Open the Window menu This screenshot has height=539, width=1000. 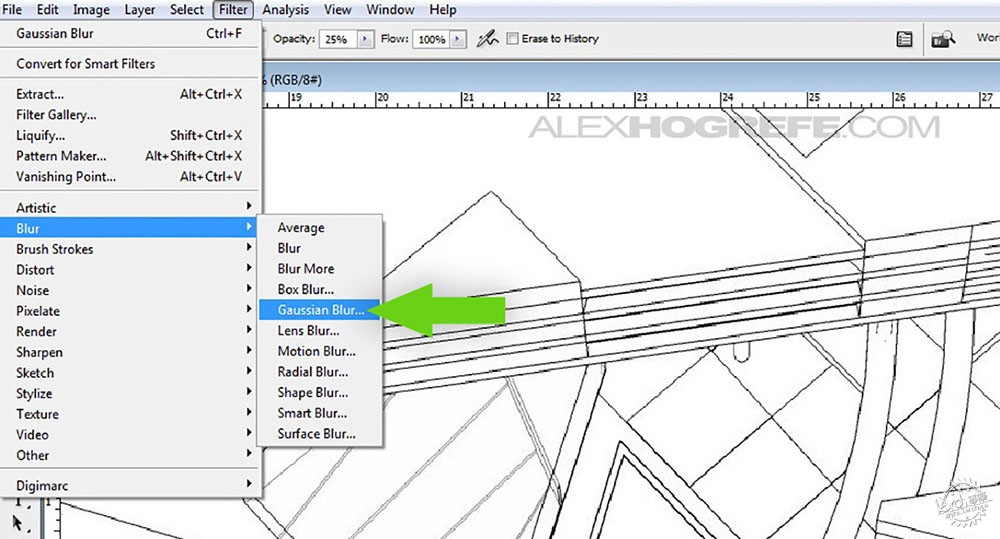390,10
